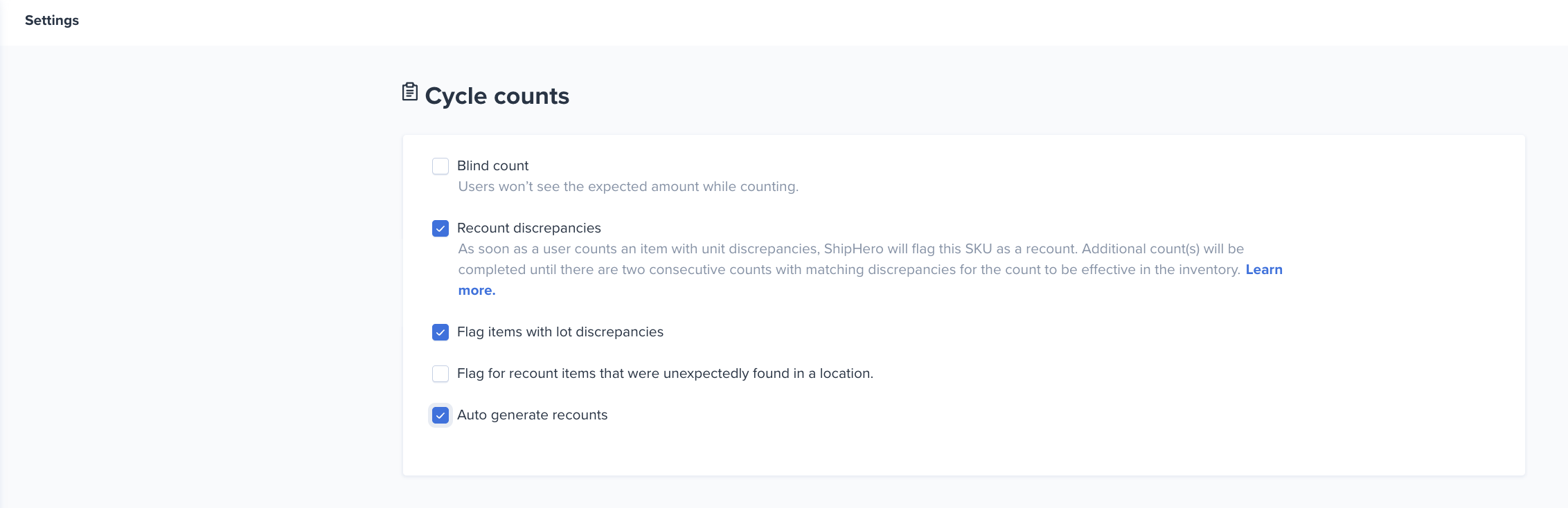Check the unexpectedly found items recount checkbox

[440, 374]
